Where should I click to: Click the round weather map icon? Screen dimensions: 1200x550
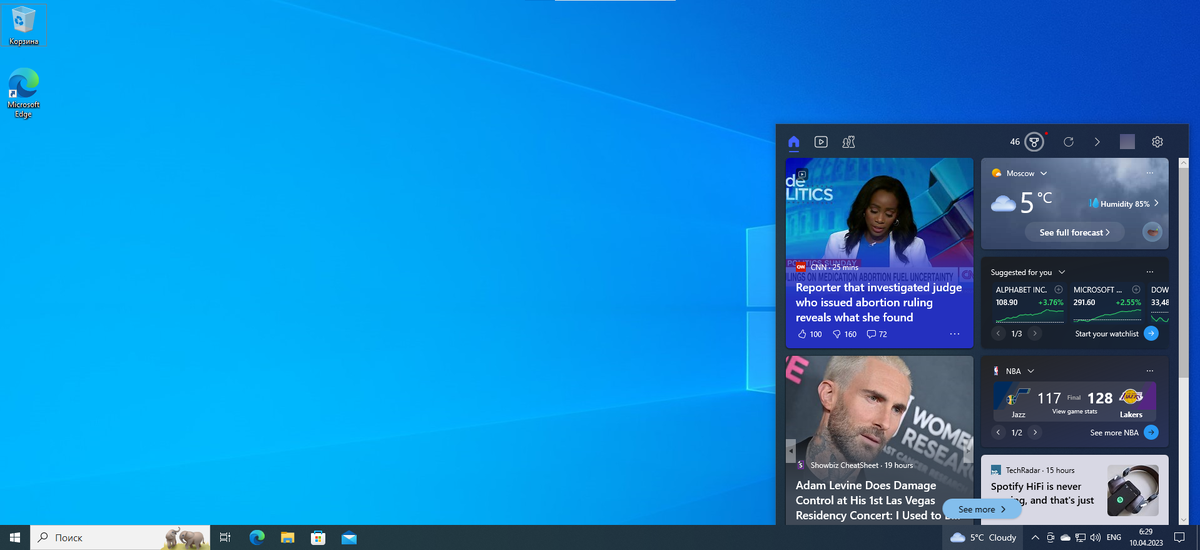[1152, 232]
